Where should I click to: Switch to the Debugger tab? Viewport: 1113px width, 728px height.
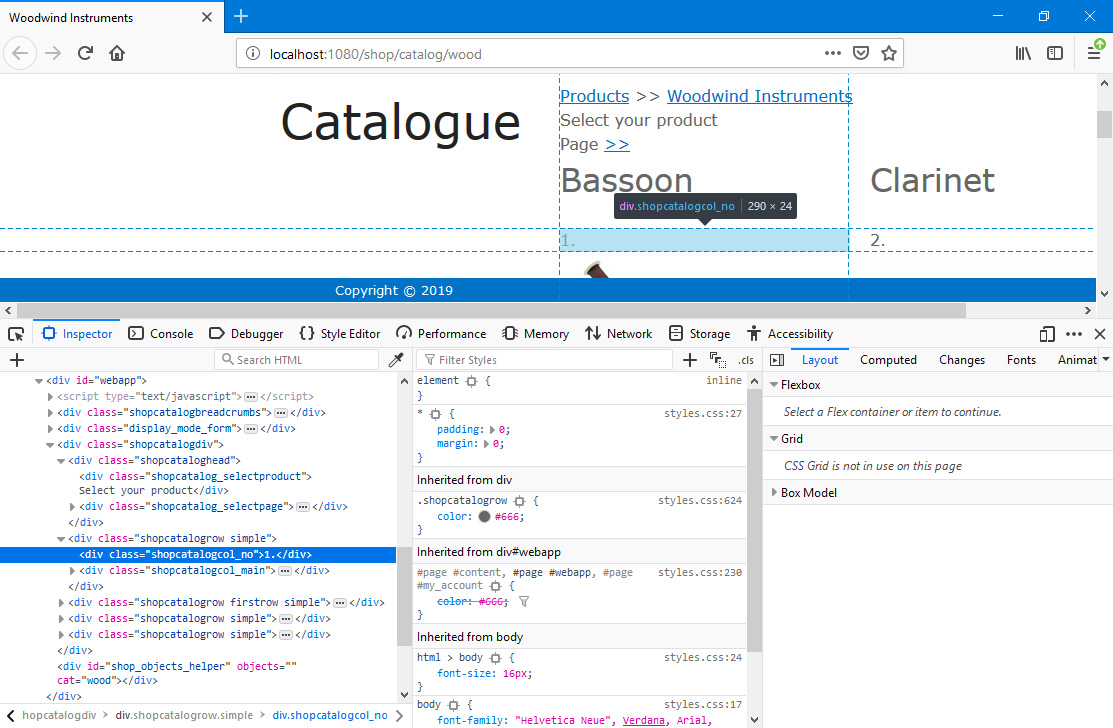tap(246, 334)
